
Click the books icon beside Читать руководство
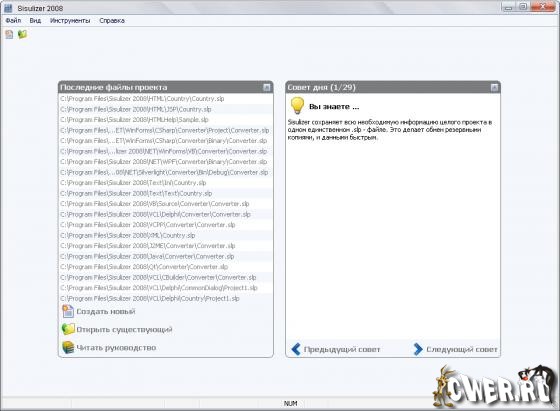click(x=68, y=347)
